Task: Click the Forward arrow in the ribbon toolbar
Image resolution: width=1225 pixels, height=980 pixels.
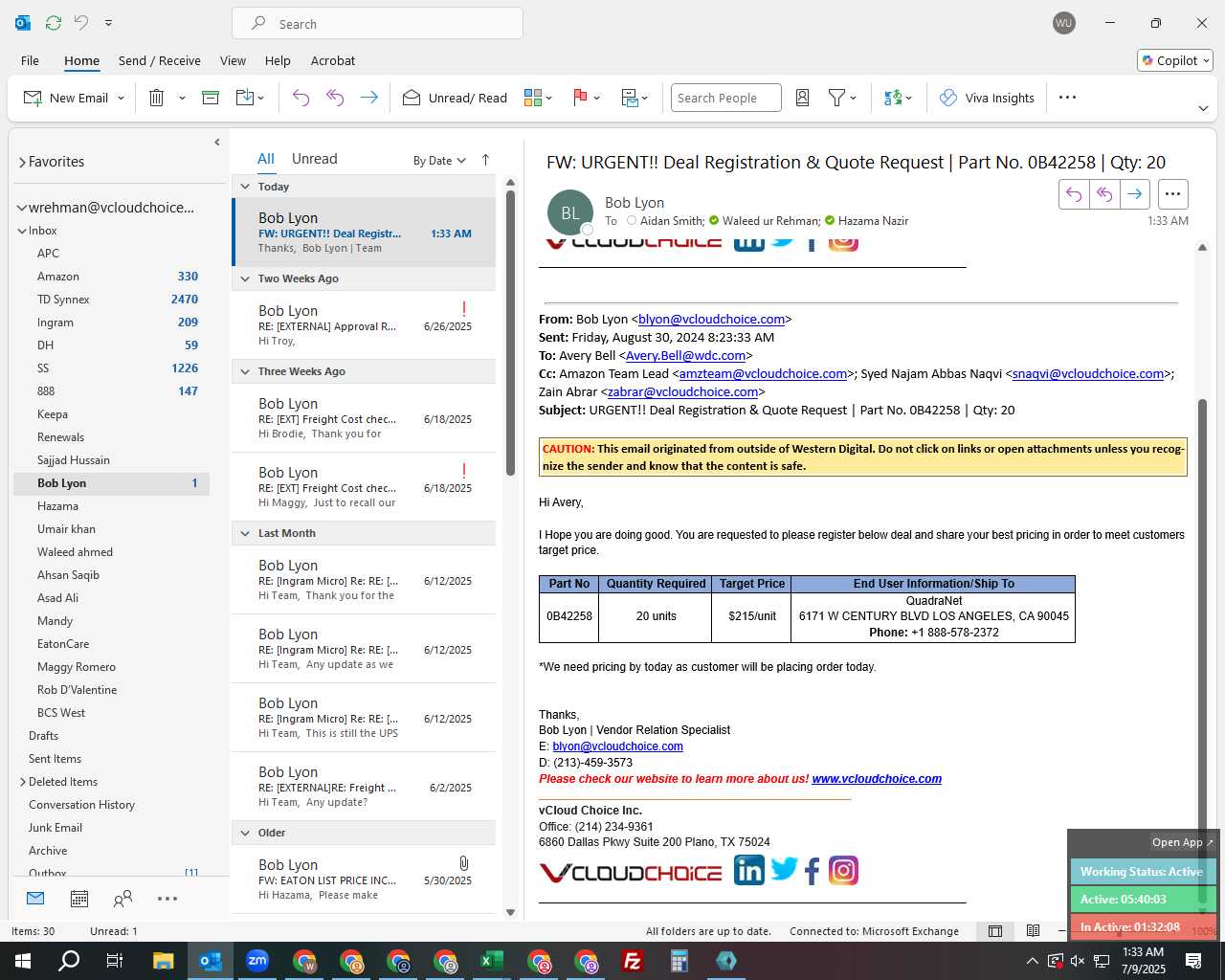Action: click(x=368, y=98)
